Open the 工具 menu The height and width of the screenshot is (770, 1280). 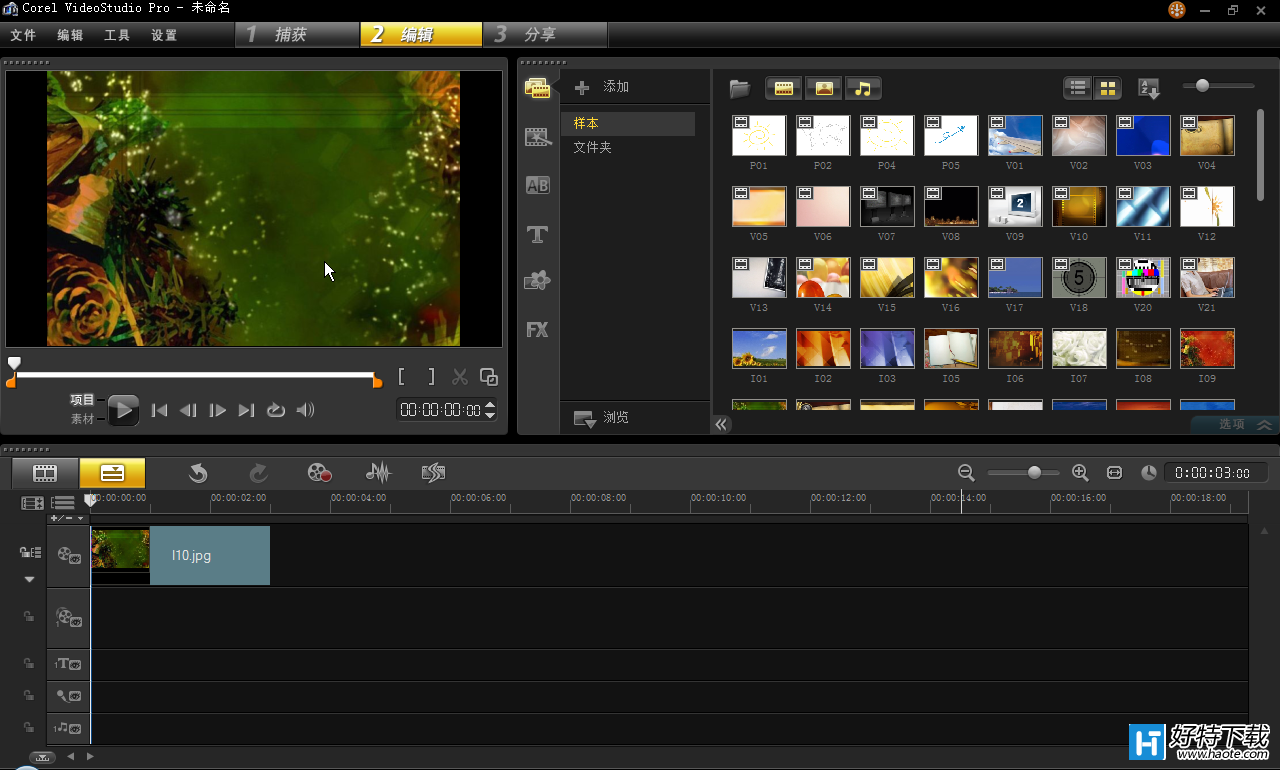[117, 35]
